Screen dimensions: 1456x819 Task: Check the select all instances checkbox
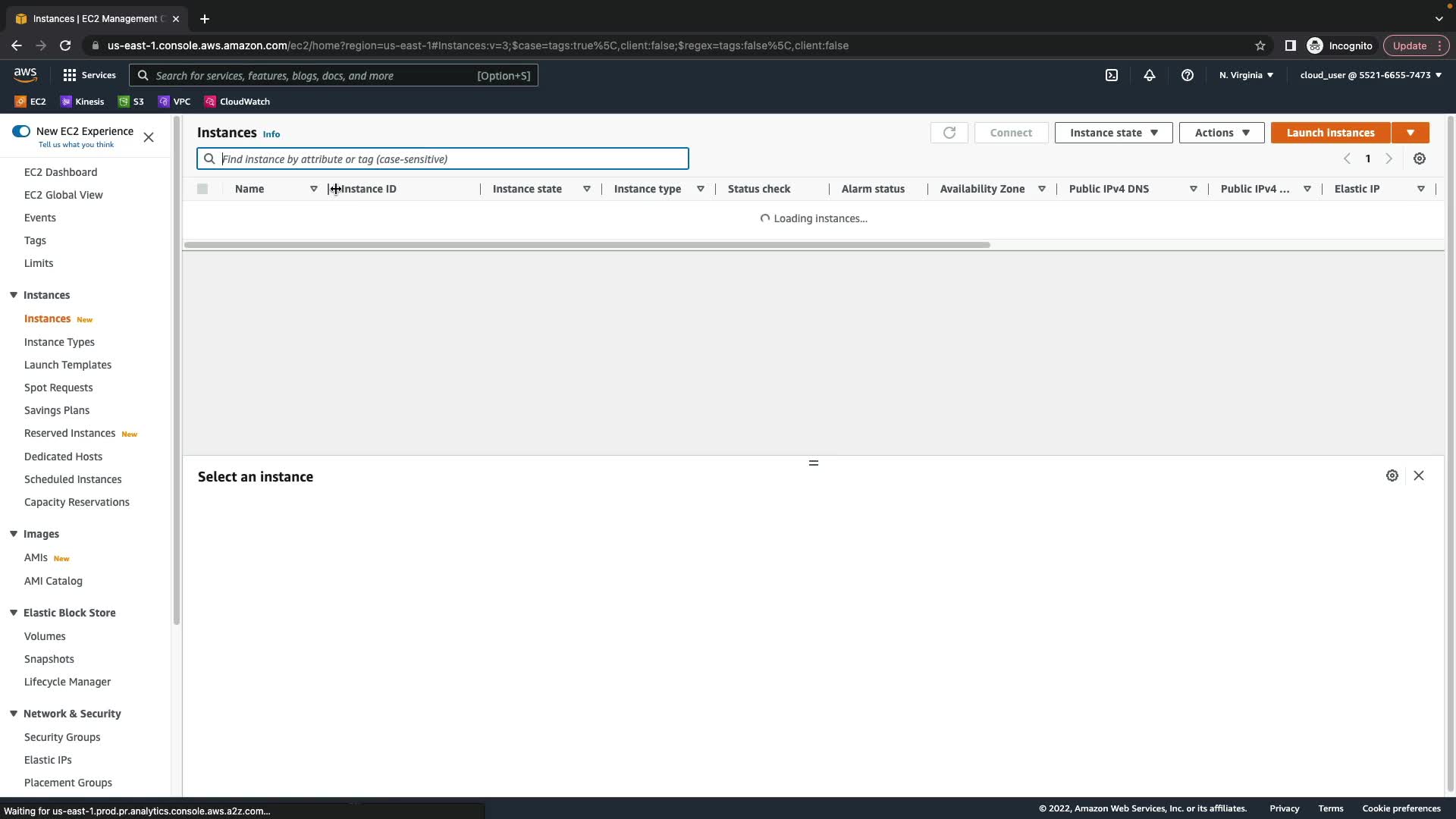(202, 189)
